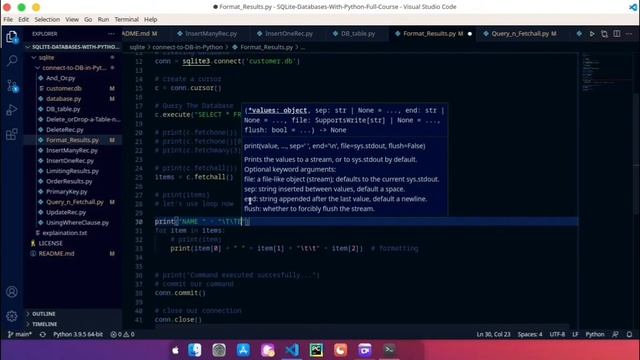
Task: Click connect-to-DB-in-Python breadcrumb segment
Action: point(188,47)
